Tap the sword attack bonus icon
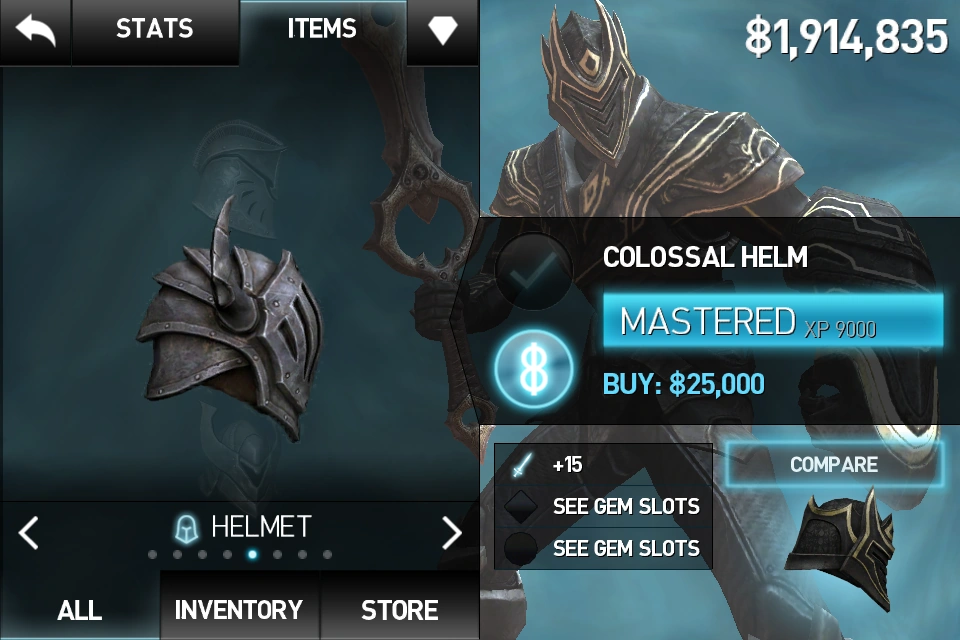Image resolution: width=960 pixels, height=640 pixels. click(521, 465)
